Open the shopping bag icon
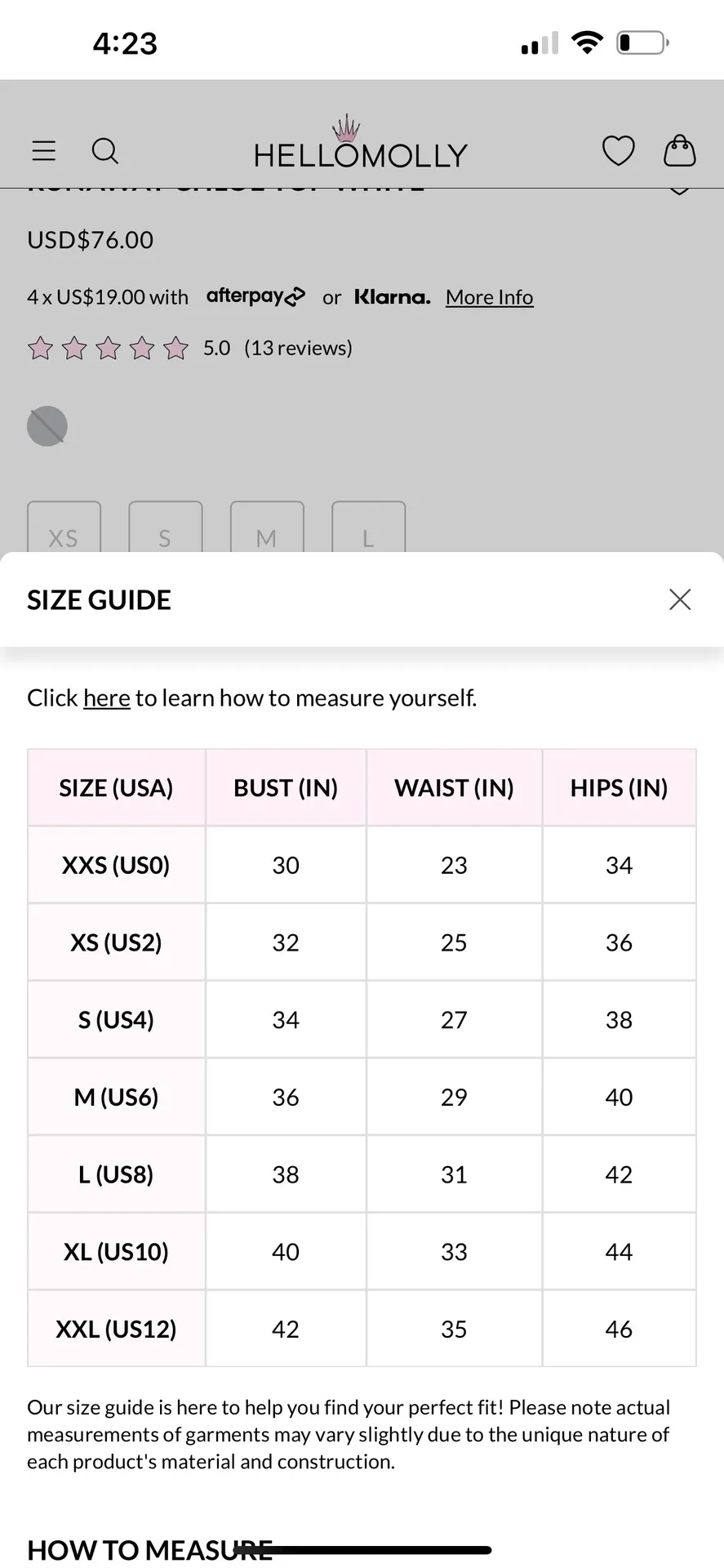Screen dimensions: 724x1568 coord(679,151)
